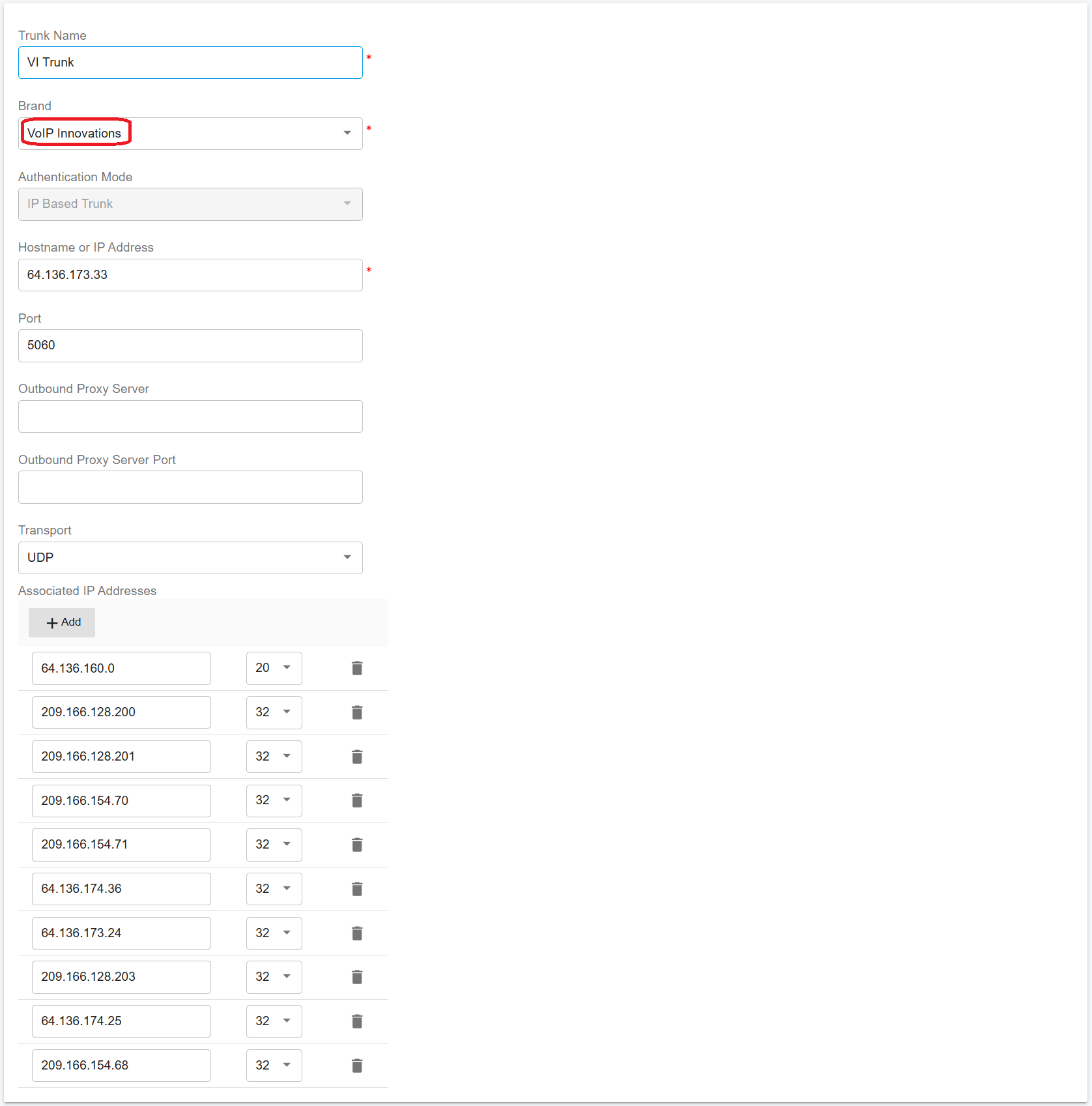Remove the 209.166.128.201 IP entry
1092x1106 pixels.
click(x=356, y=757)
